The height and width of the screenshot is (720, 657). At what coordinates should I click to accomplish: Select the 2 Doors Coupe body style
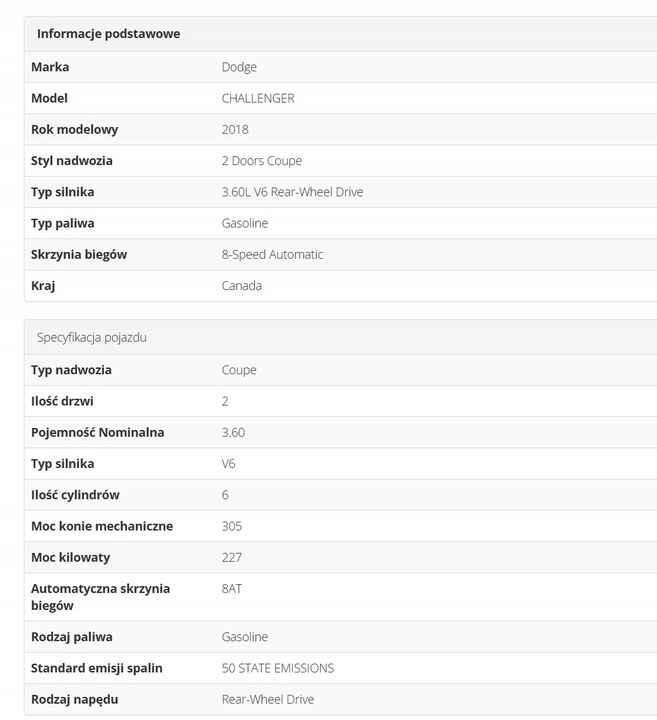(x=261, y=161)
